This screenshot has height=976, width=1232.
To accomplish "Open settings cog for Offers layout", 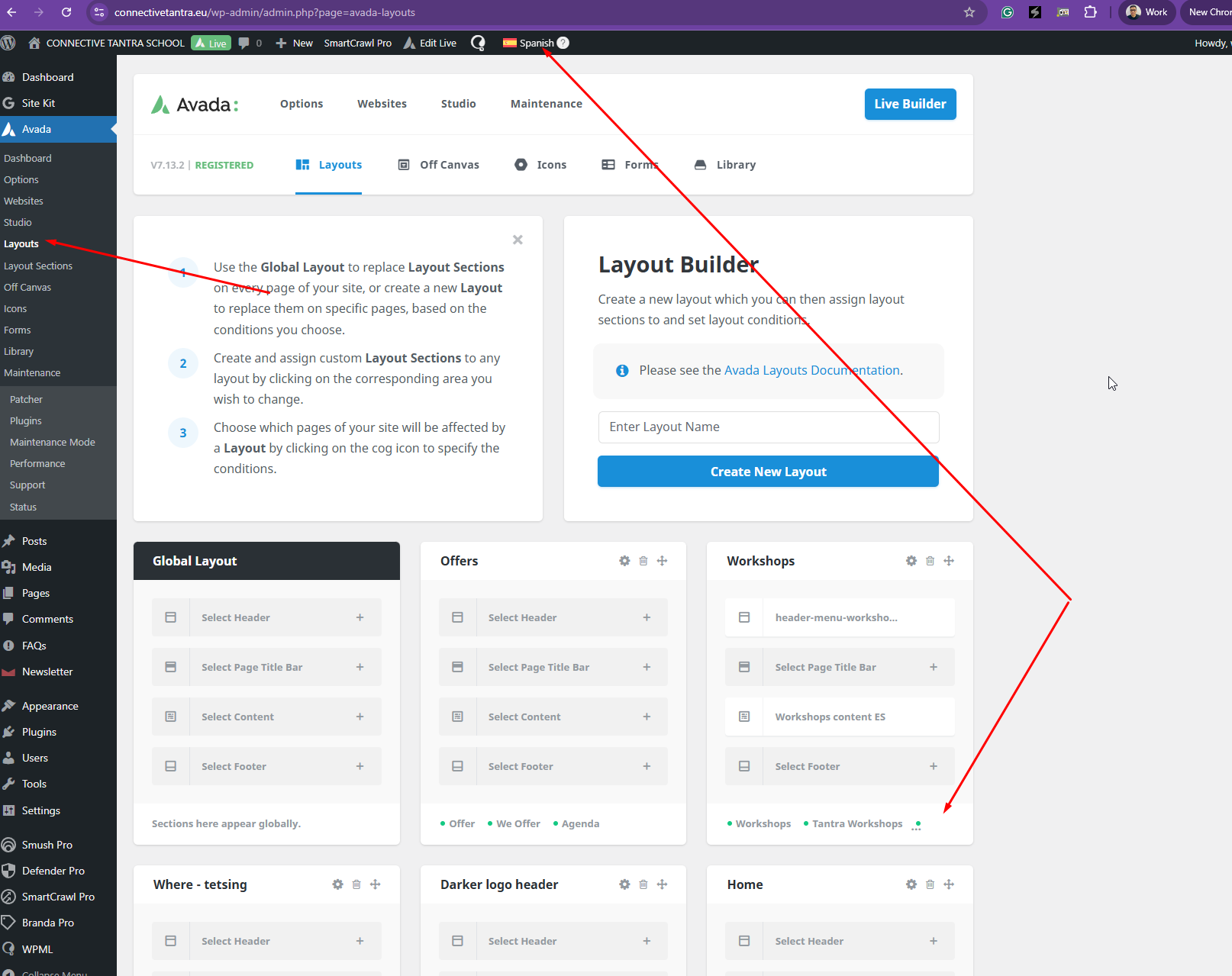I will [x=624, y=561].
